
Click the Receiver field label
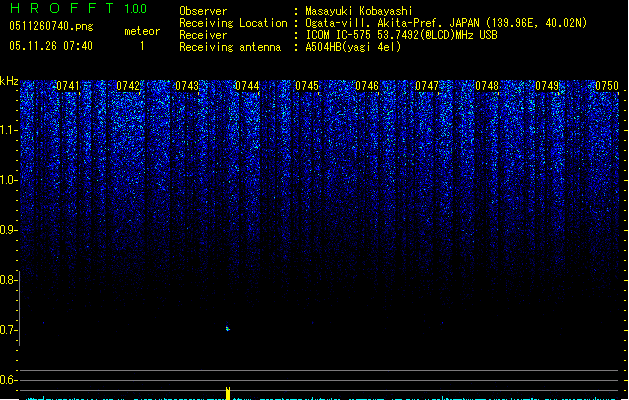point(203,35)
